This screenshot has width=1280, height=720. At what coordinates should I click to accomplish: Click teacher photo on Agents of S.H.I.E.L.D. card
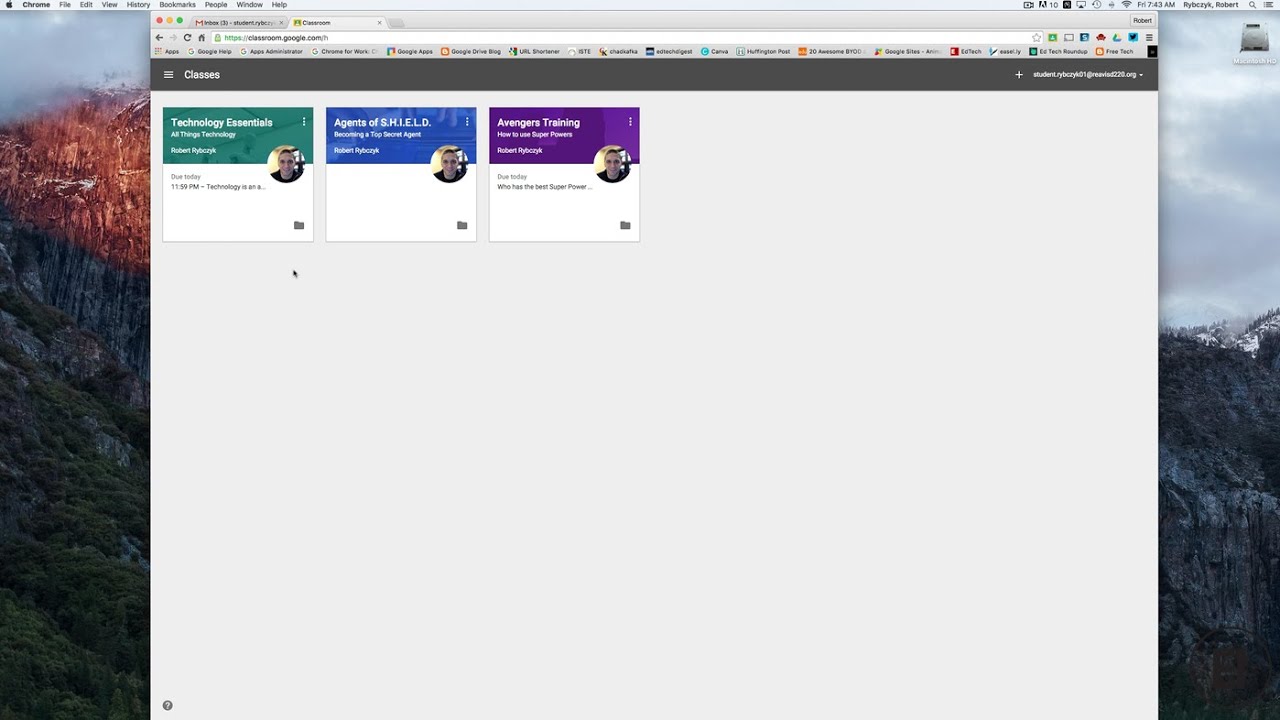tap(449, 164)
